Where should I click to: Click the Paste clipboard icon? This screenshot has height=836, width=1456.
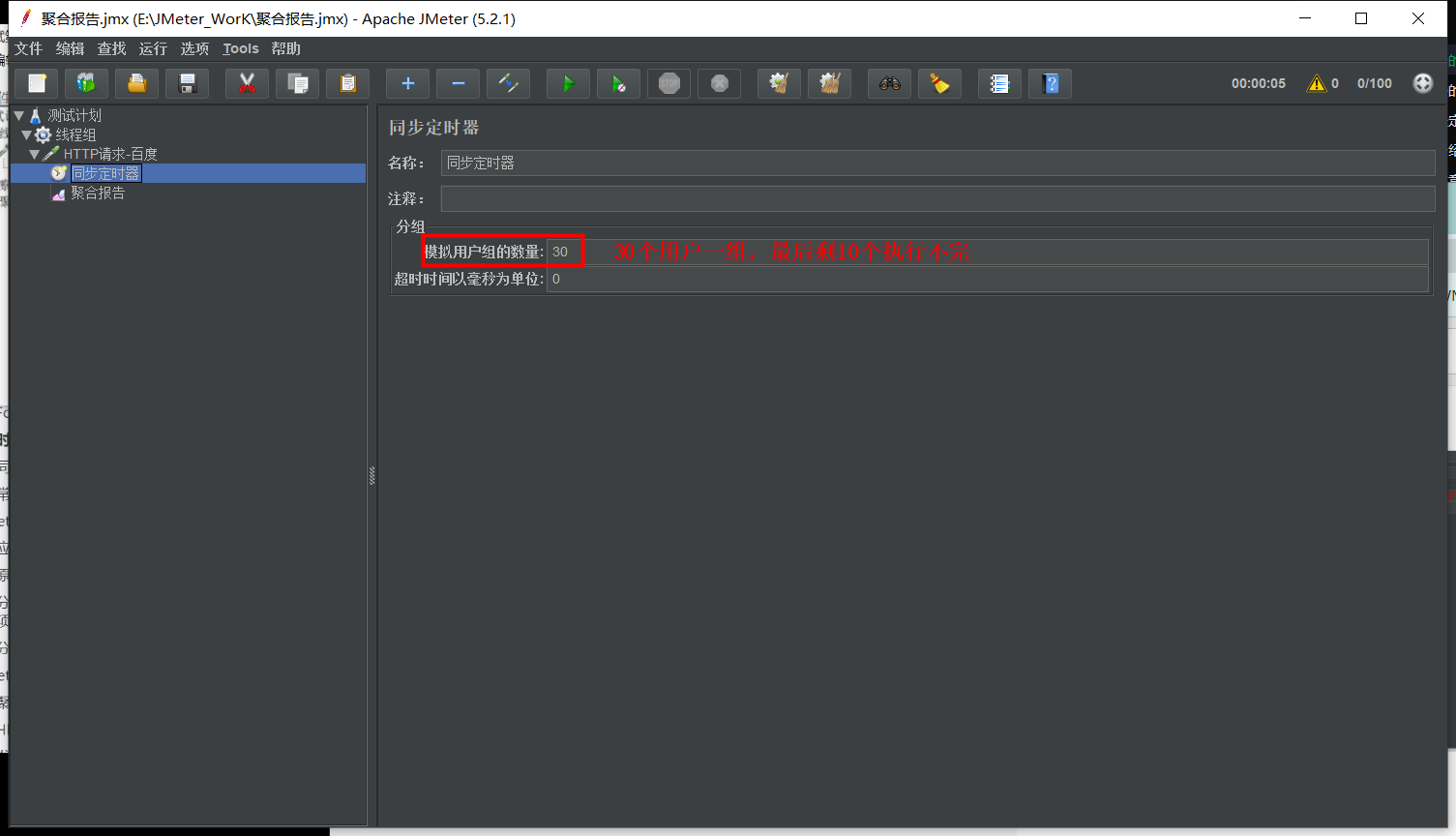pyautogui.click(x=348, y=83)
